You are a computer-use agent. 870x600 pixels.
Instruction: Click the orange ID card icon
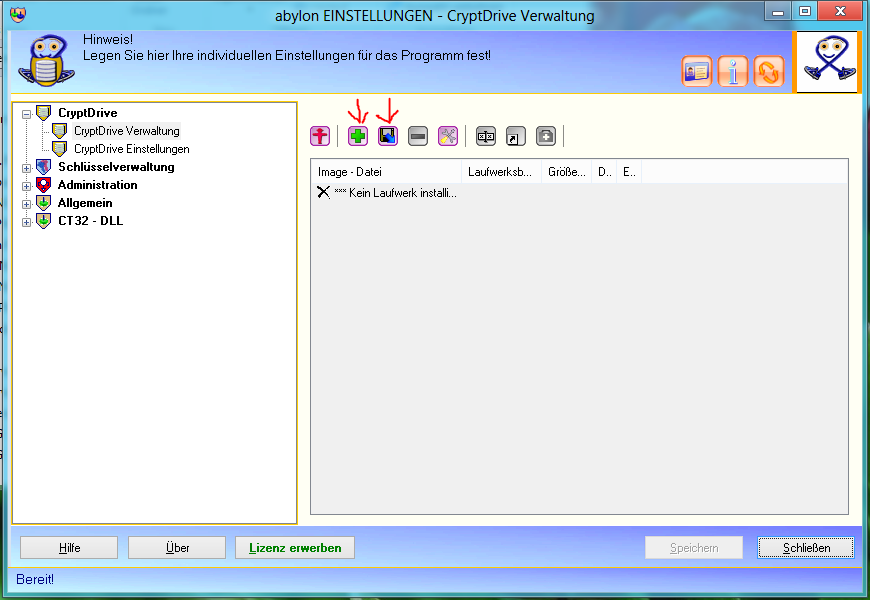(x=697, y=71)
